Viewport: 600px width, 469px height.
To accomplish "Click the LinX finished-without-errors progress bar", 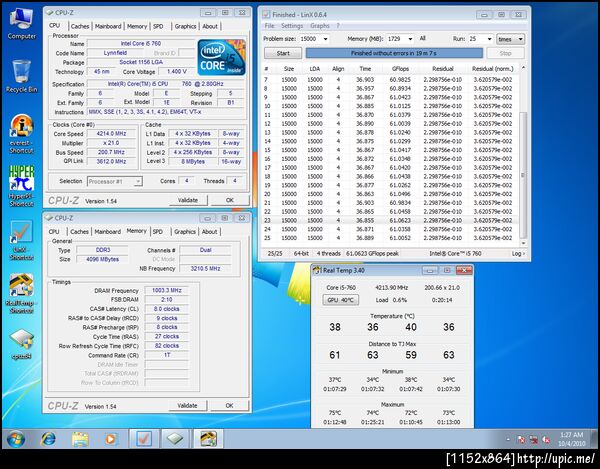I will 394,53.
